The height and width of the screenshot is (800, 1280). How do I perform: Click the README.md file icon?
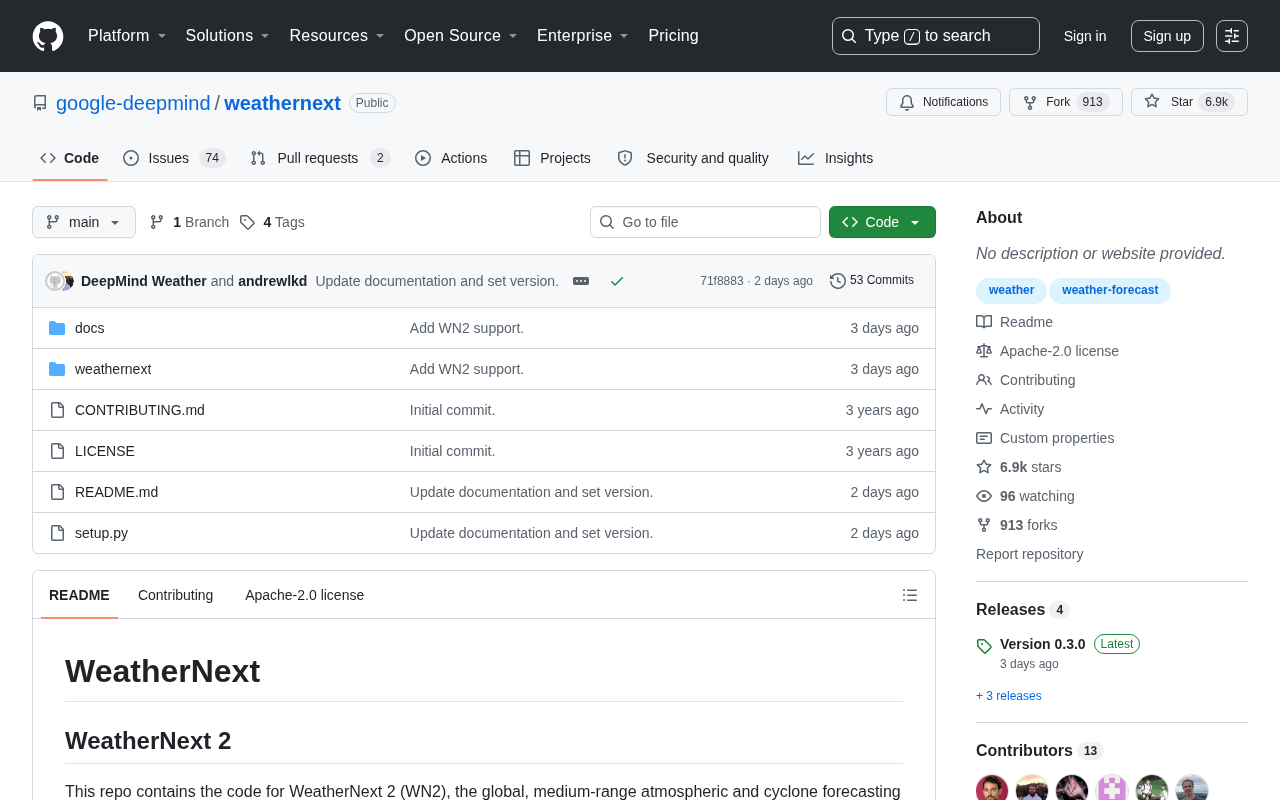click(x=57, y=492)
